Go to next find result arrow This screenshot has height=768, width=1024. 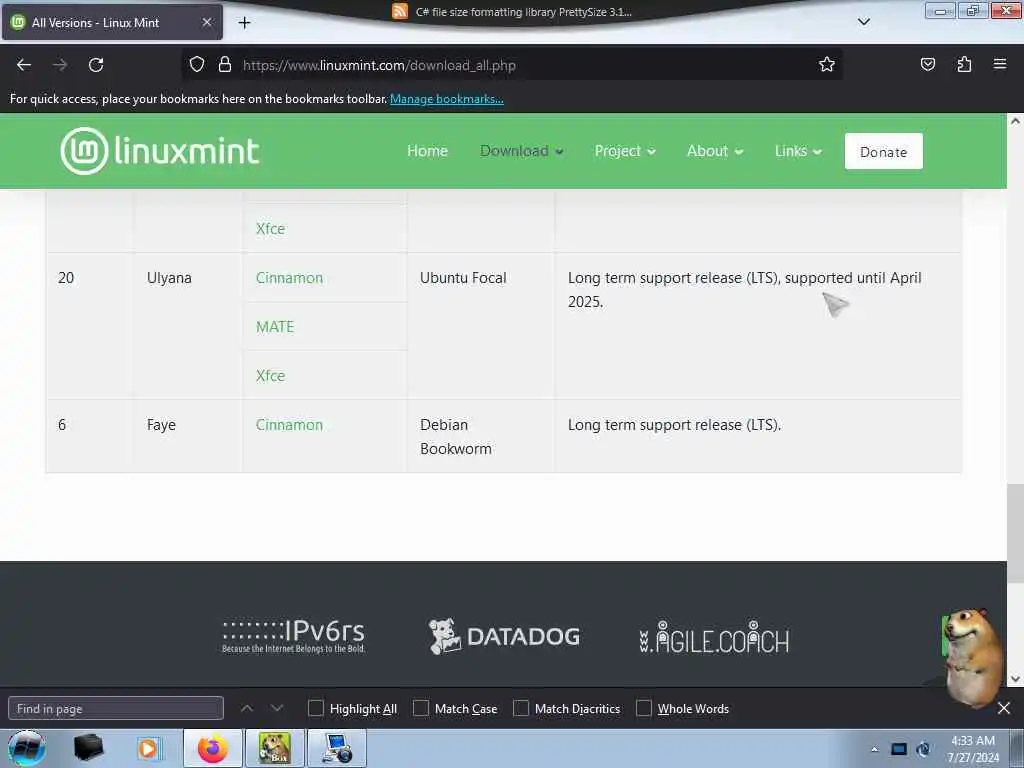[x=277, y=708]
